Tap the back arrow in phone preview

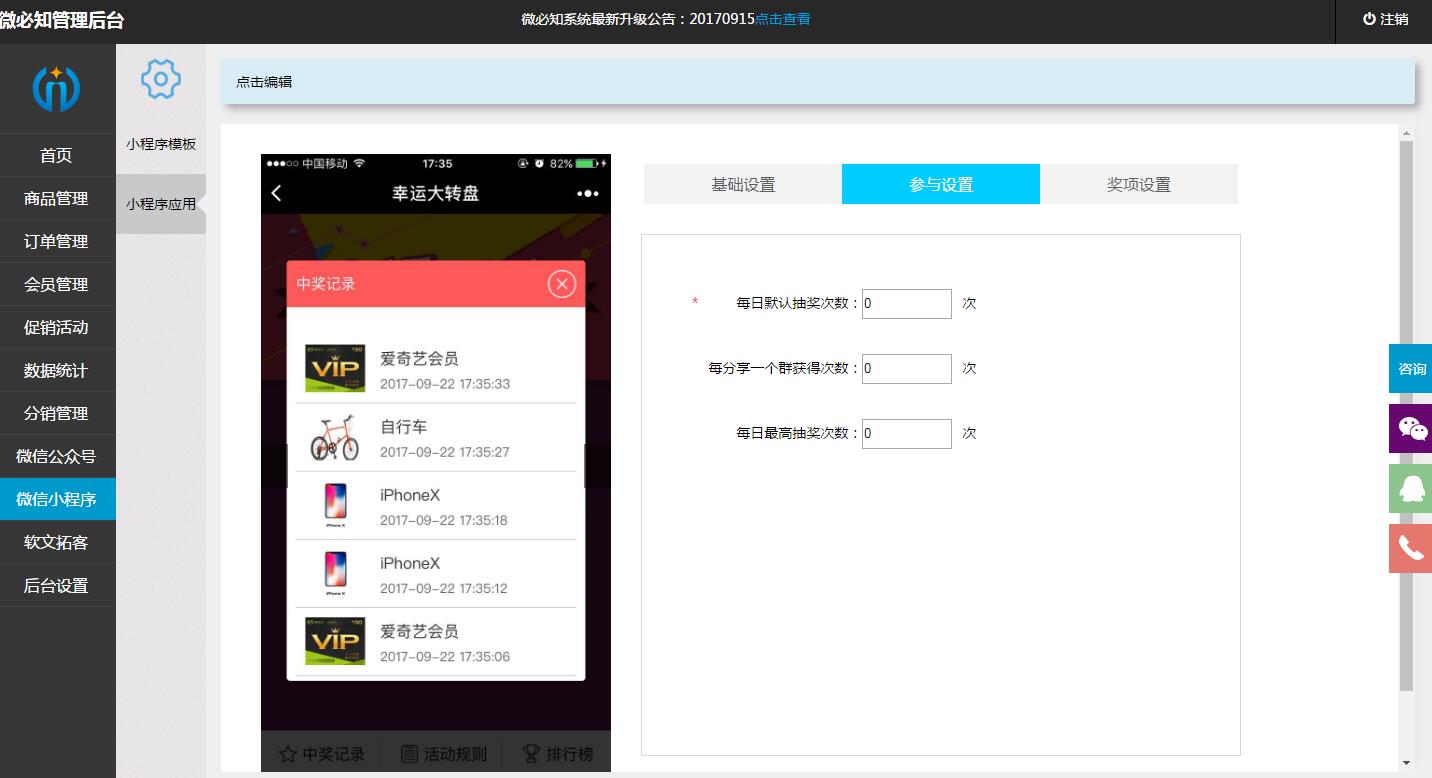(277, 194)
